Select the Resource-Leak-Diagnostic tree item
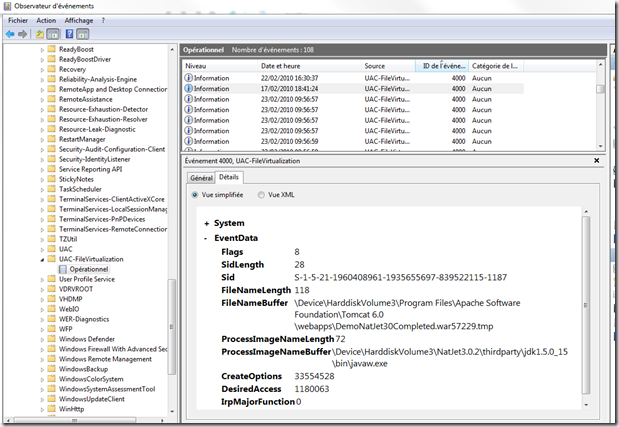The image size is (619, 427). coord(97,129)
